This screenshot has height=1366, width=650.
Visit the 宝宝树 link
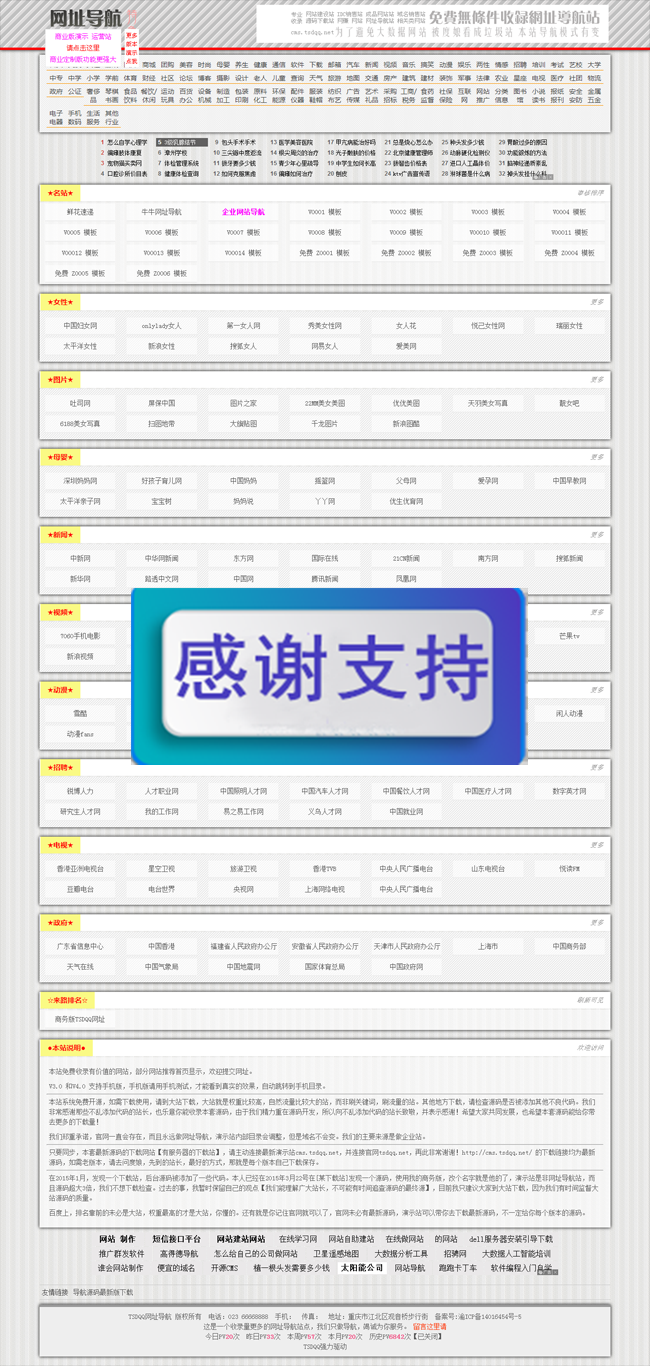pyautogui.click(x=161, y=501)
